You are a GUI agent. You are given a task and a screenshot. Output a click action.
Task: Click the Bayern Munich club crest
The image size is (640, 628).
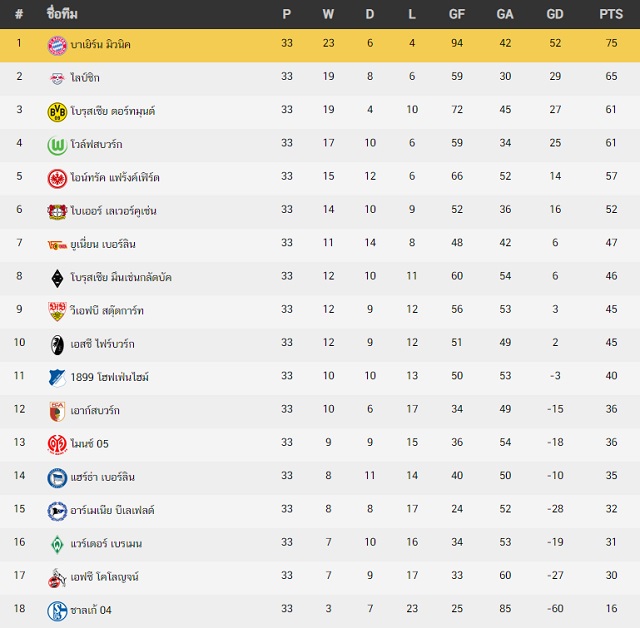(x=57, y=45)
